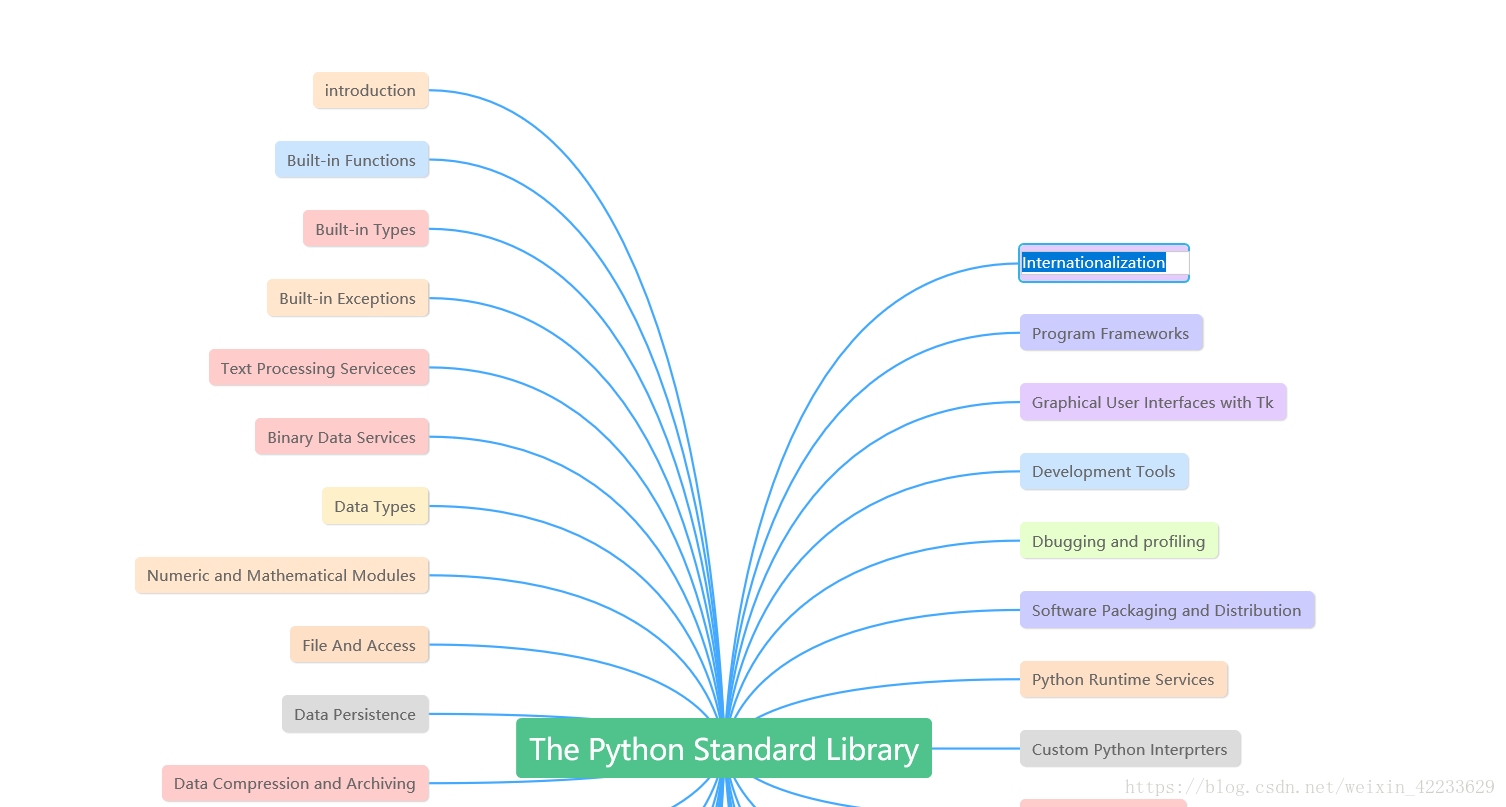Click the Internationalization text edit field
The width and height of the screenshot is (1506, 807).
click(1104, 263)
